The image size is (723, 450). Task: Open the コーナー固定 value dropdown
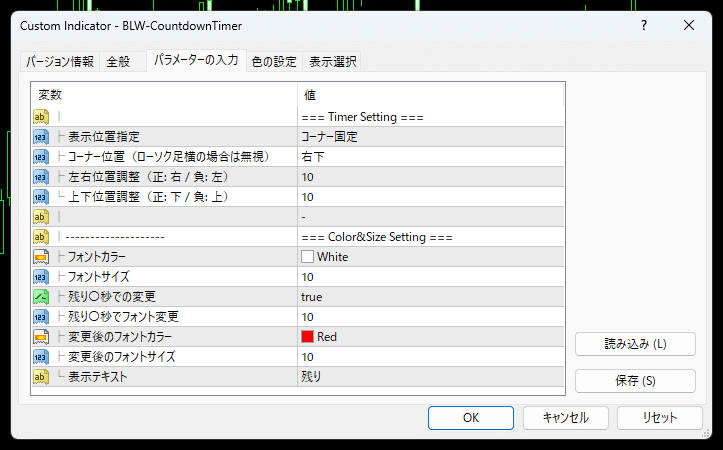point(431,137)
